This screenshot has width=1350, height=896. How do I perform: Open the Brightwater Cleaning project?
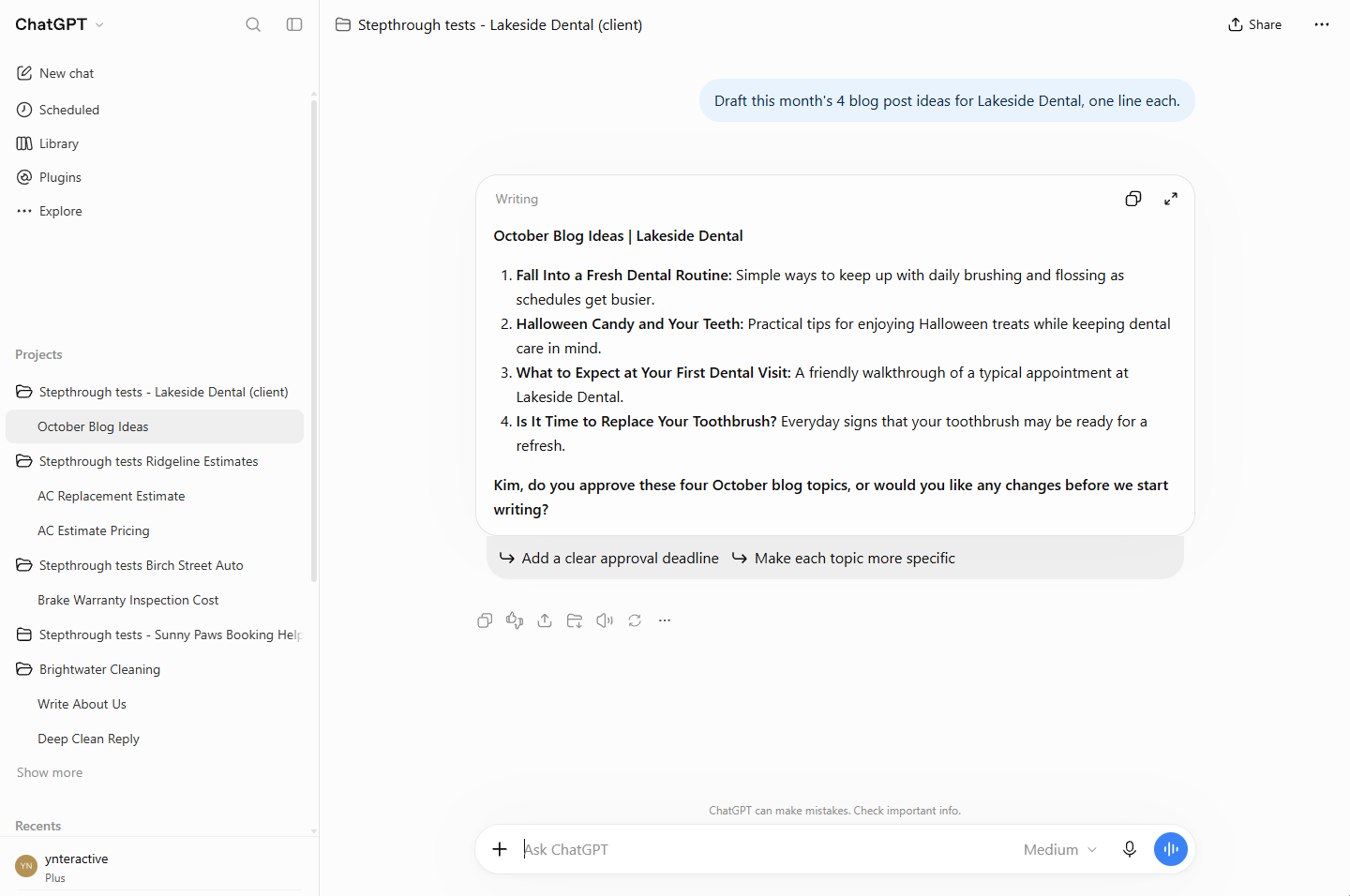tap(155, 669)
